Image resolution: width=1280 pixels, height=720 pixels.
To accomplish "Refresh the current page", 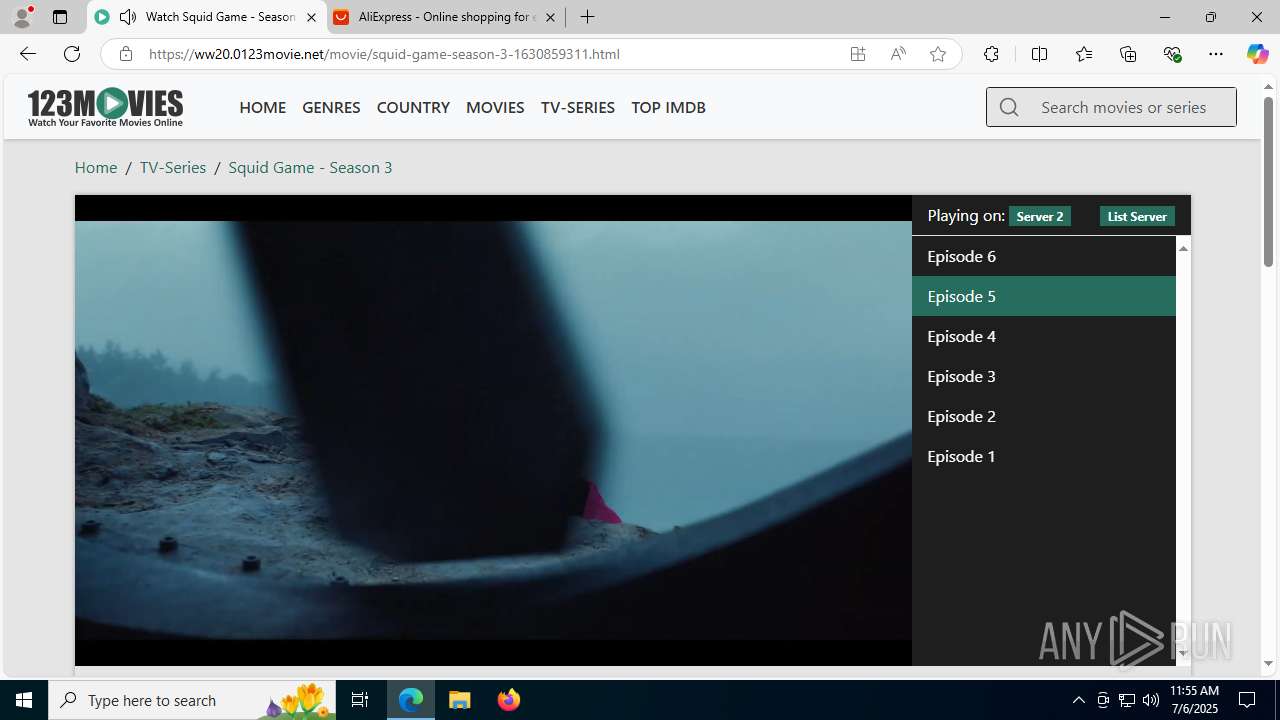I will click(x=72, y=54).
